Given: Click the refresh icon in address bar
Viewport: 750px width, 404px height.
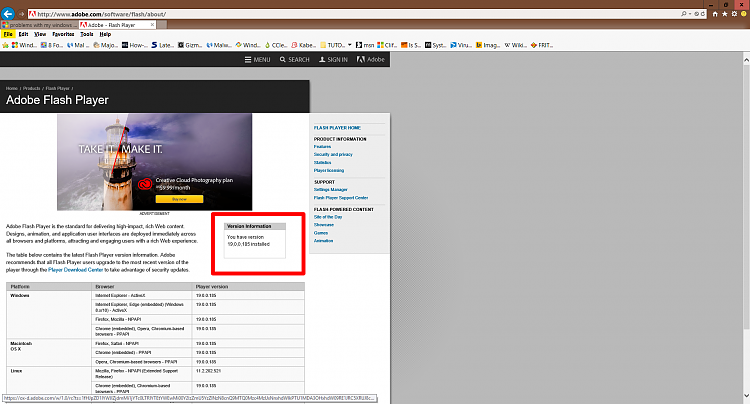Looking at the screenshot, I should point(703,14).
